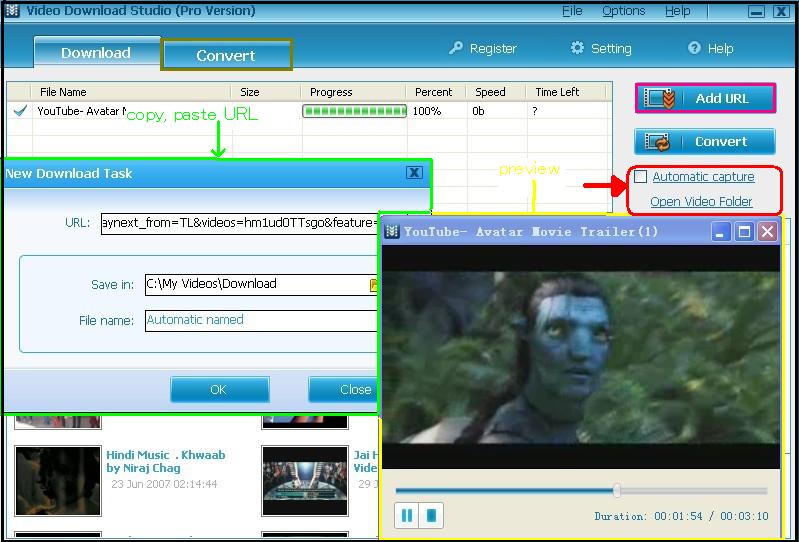Image resolution: width=799 pixels, height=542 pixels.
Task: Click the Percent column header
Action: [436, 92]
